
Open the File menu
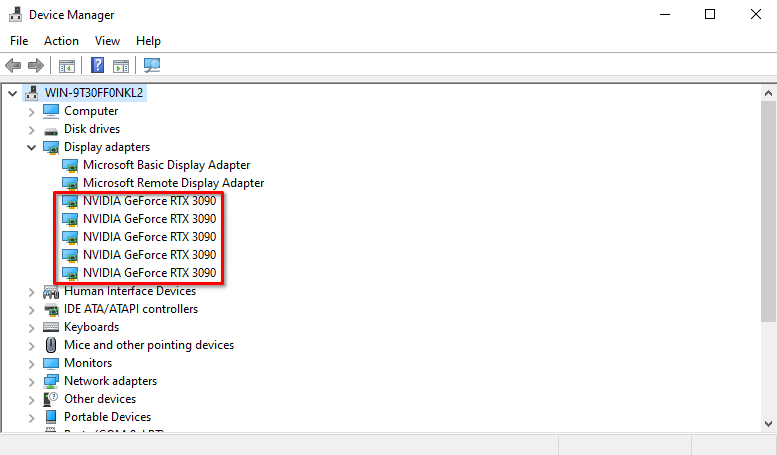tap(19, 41)
